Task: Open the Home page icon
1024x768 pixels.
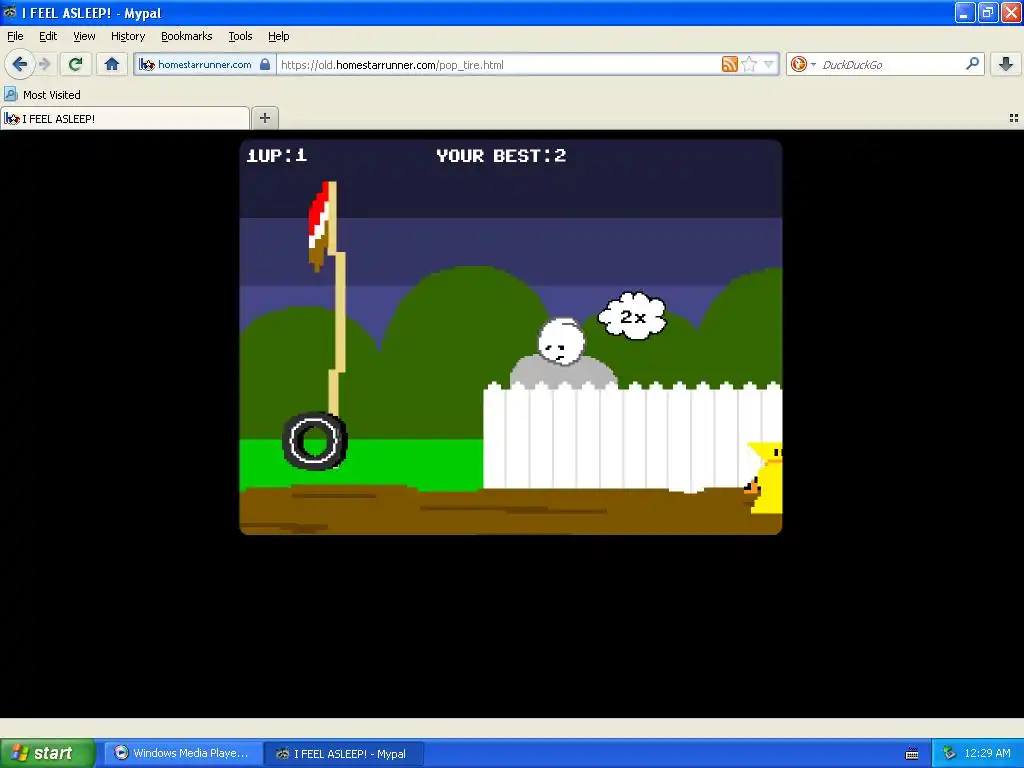Action: (112, 64)
